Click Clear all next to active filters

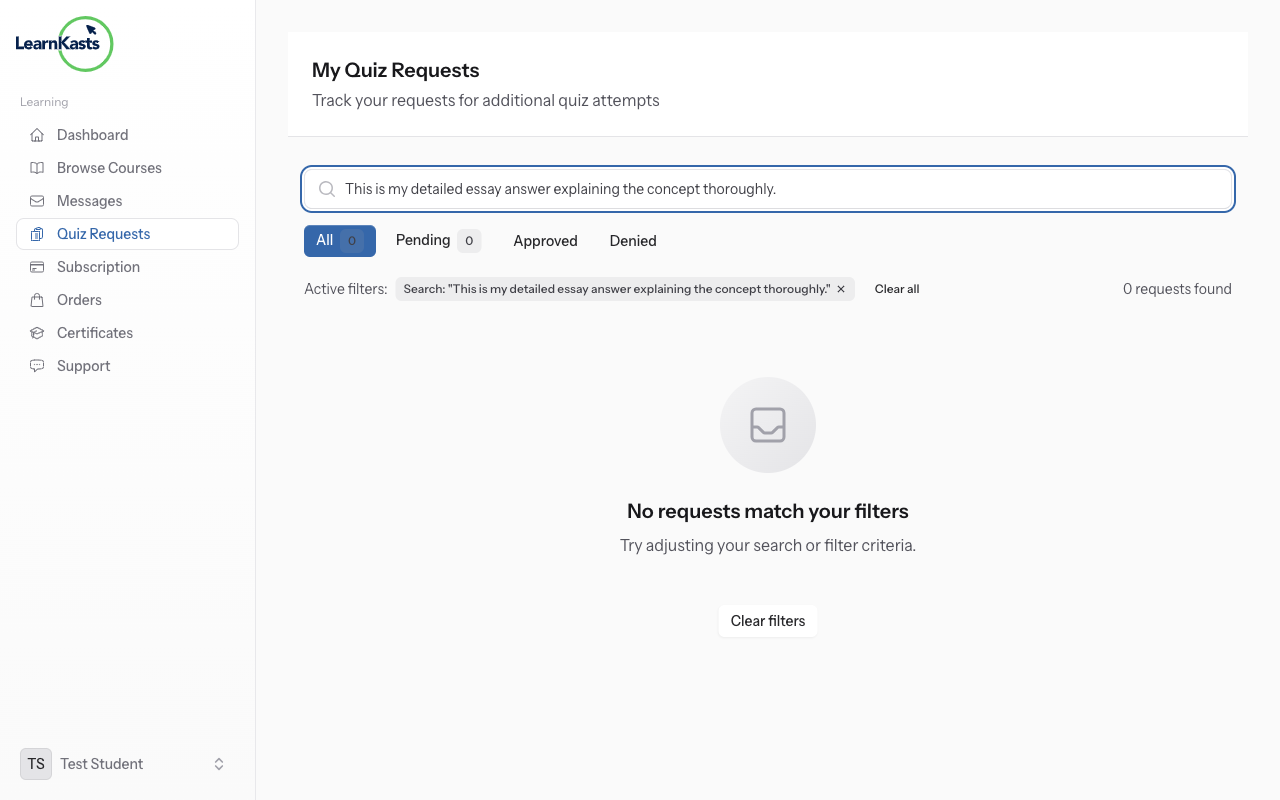click(x=896, y=288)
